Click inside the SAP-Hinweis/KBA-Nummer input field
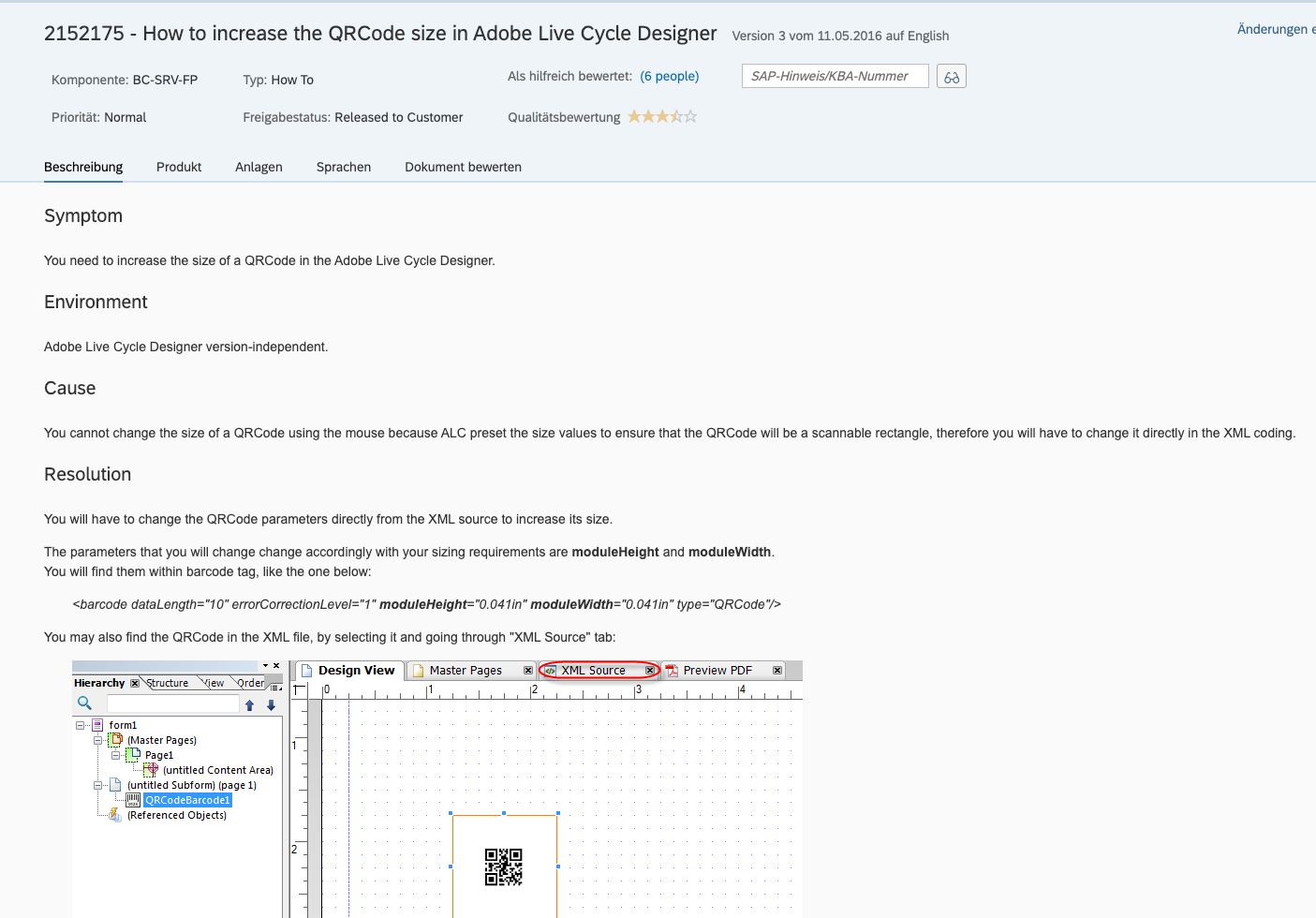 834,76
